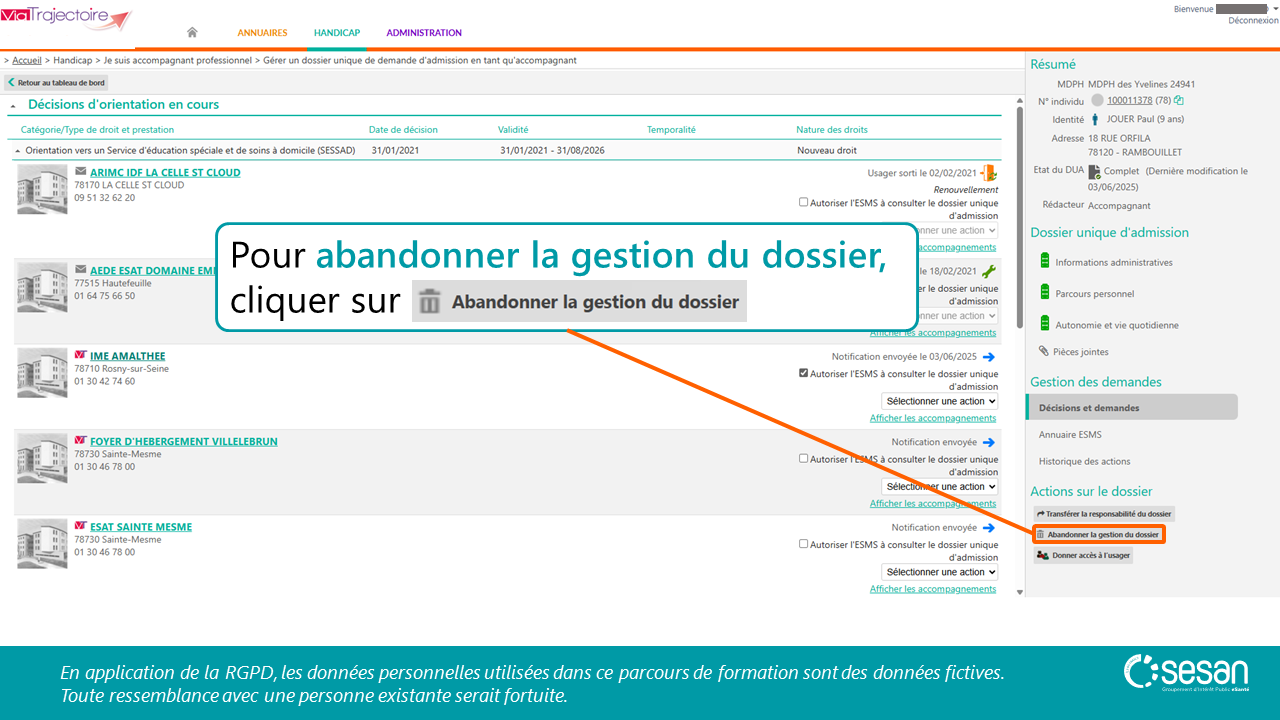1280x720 pixels.
Task: Click the Validité column header
Action: [513, 129]
